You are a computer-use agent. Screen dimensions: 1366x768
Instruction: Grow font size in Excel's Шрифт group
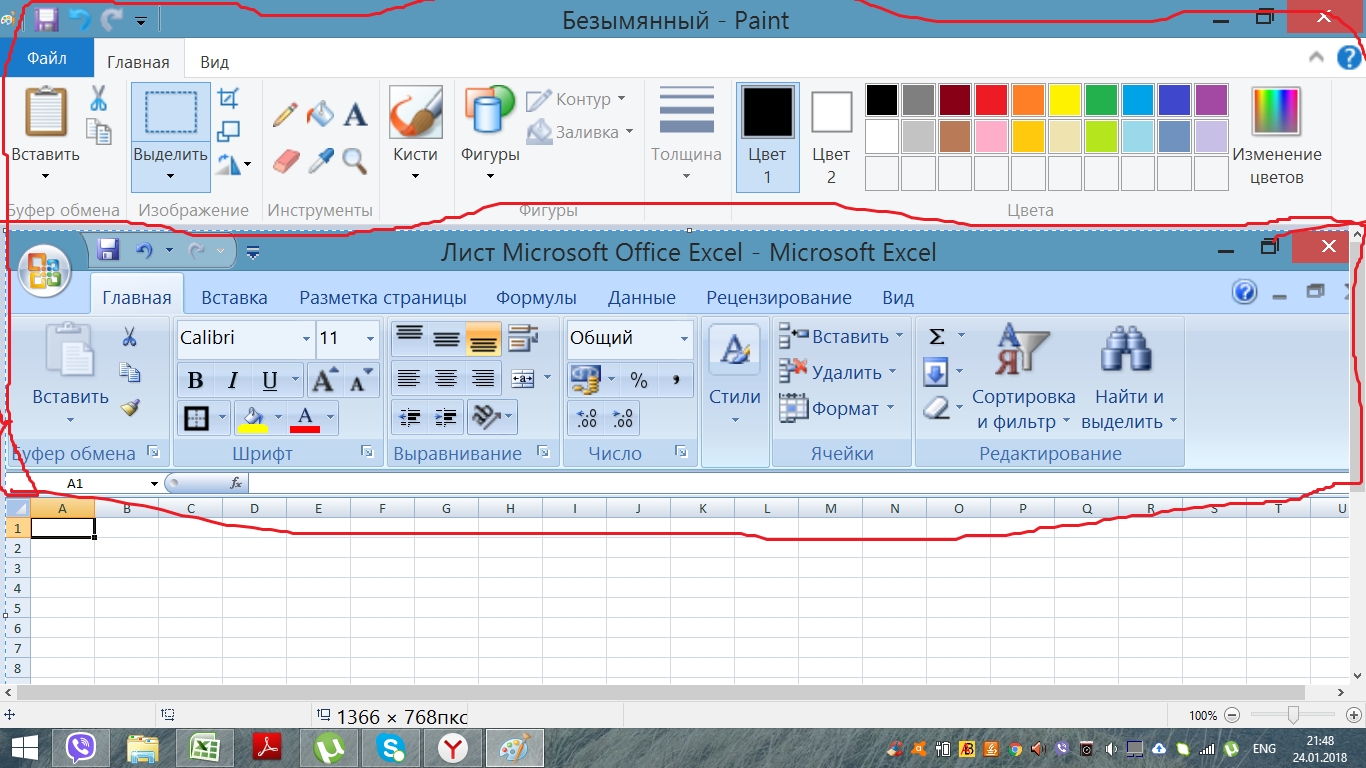(x=325, y=380)
